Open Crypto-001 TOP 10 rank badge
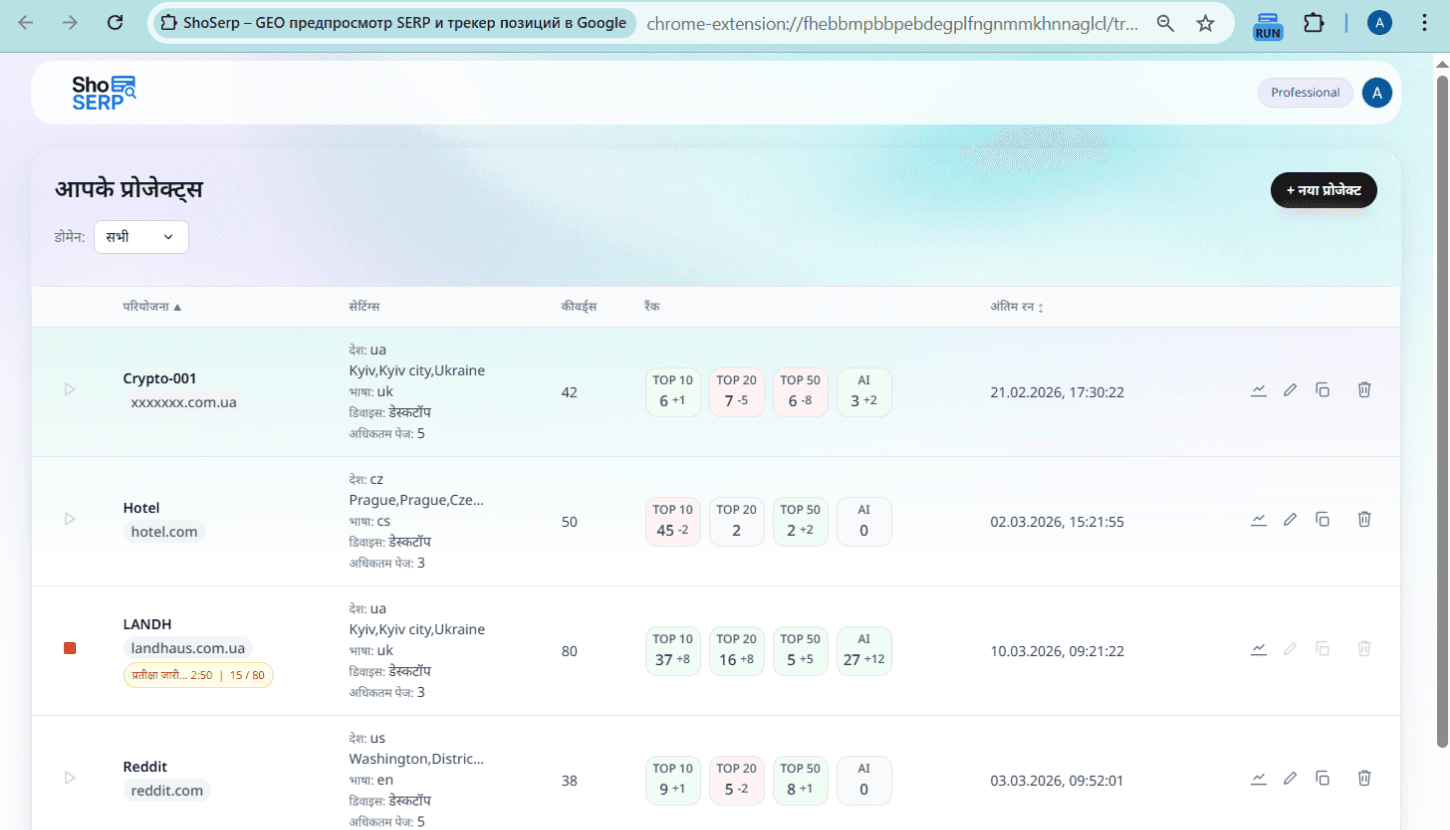The height and width of the screenshot is (830, 1450). point(673,392)
